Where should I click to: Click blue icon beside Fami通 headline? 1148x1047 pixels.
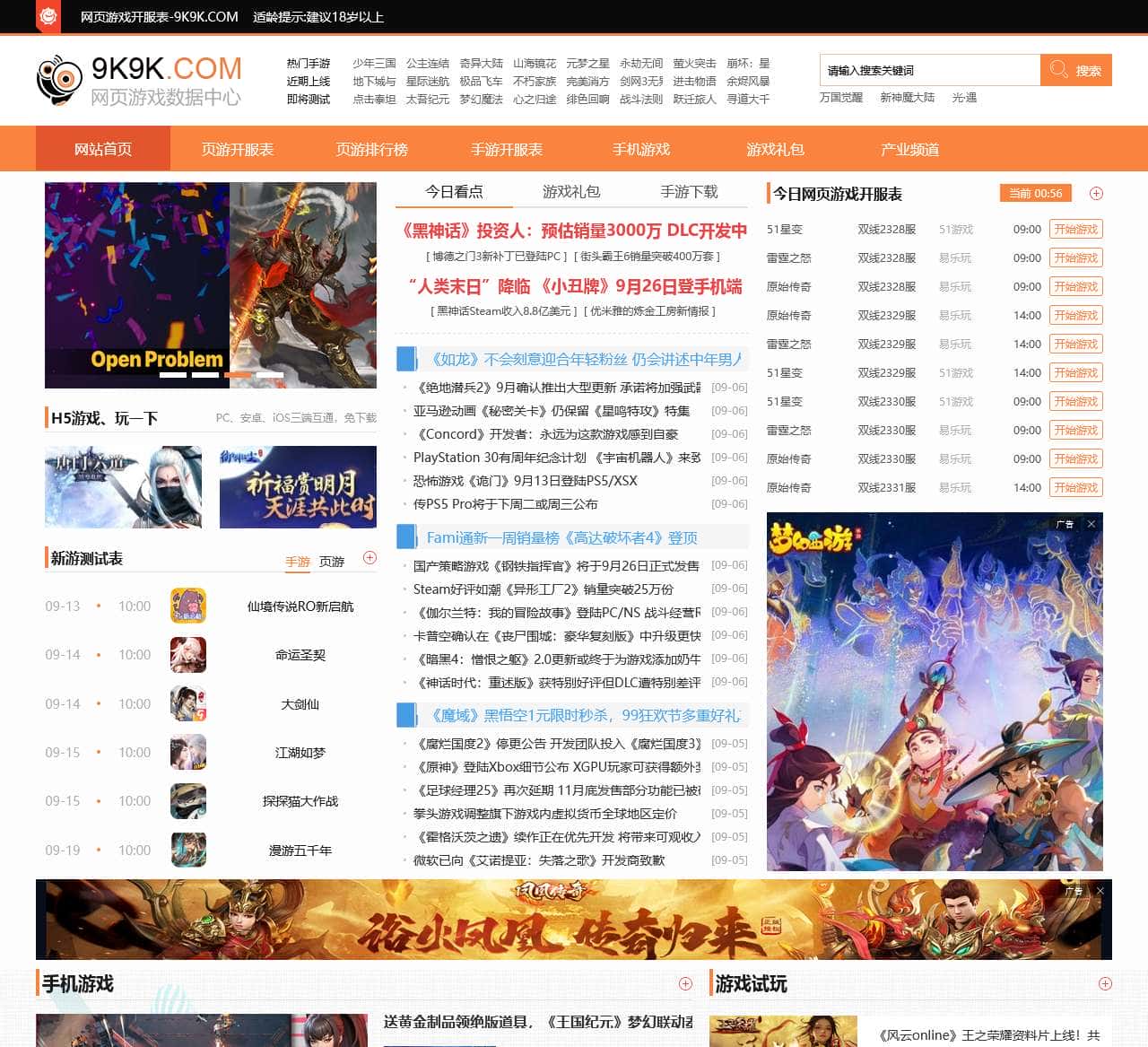click(406, 537)
